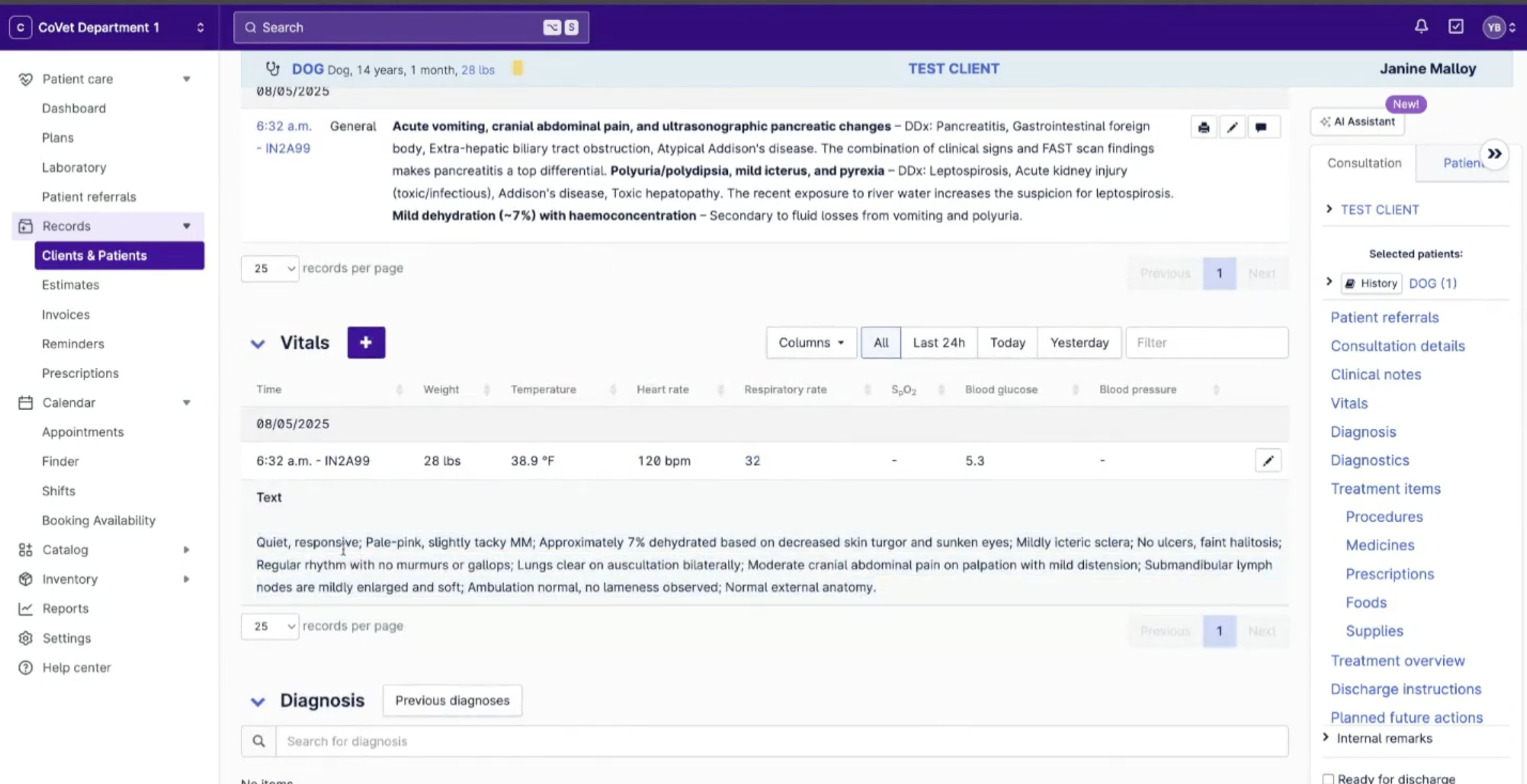This screenshot has width=1527, height=784.
Task: Open Estimates in sidebar menu
Action: pos(70,285)
